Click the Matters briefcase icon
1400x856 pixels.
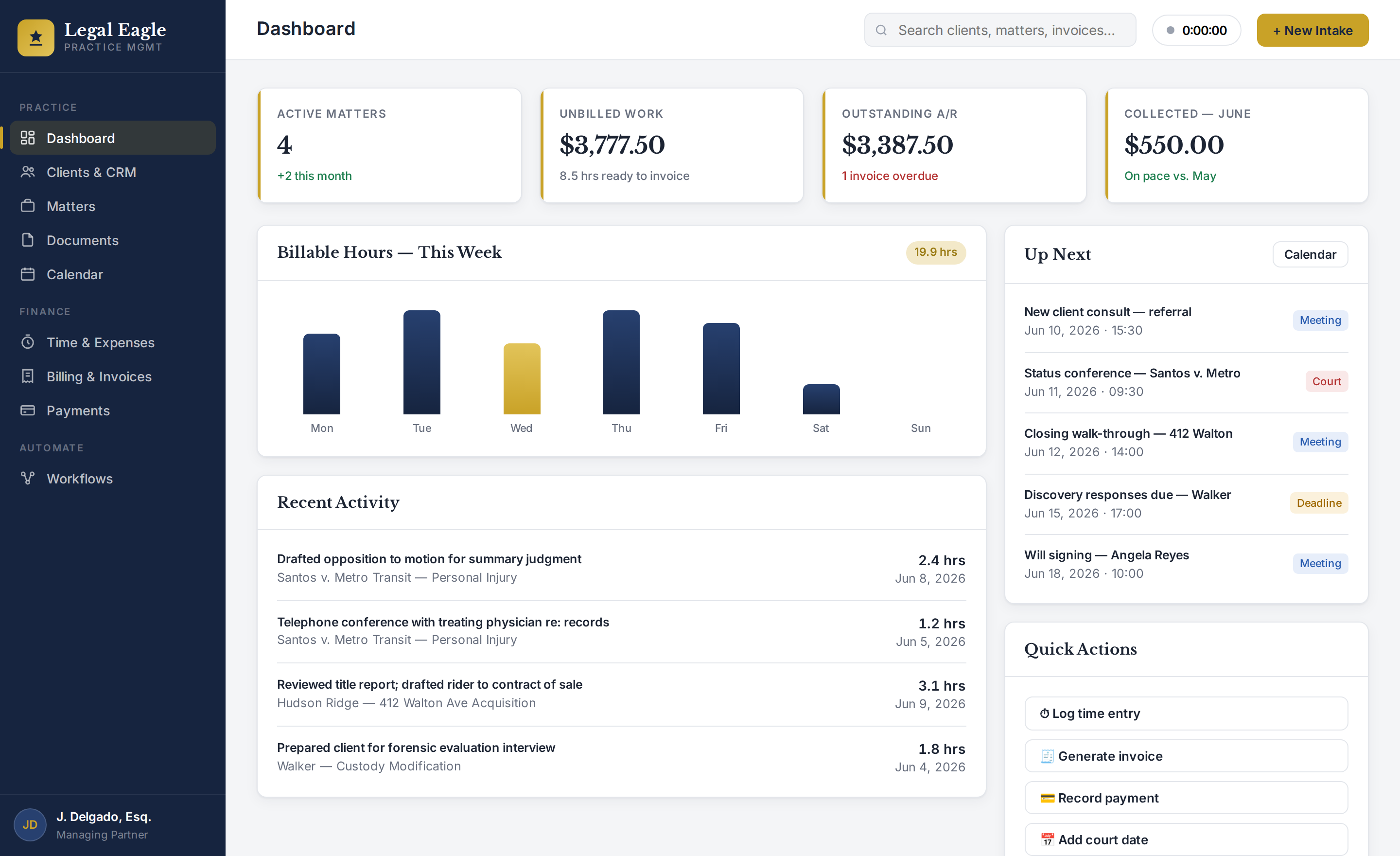click(28, 206)
